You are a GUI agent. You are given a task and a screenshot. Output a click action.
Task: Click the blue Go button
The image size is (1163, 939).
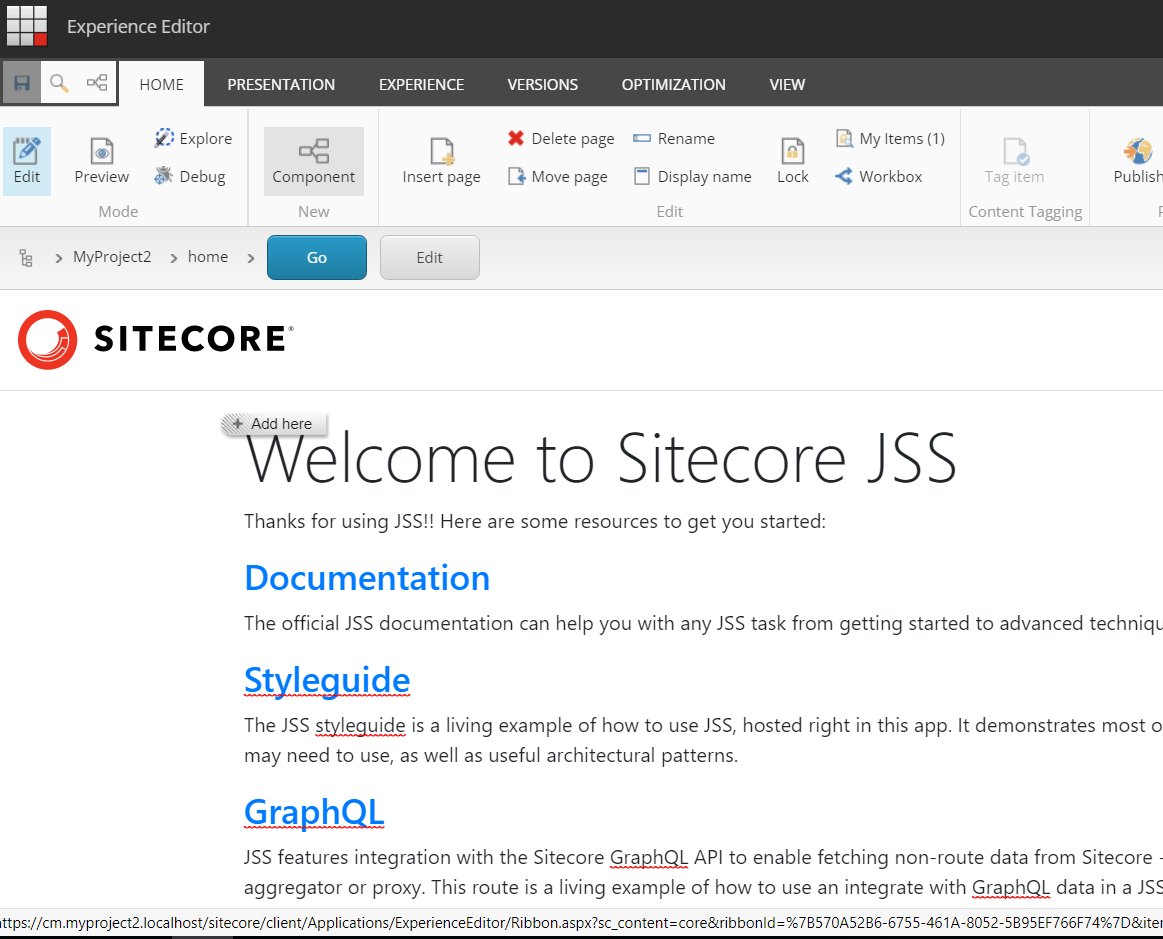tap(317, 257)
